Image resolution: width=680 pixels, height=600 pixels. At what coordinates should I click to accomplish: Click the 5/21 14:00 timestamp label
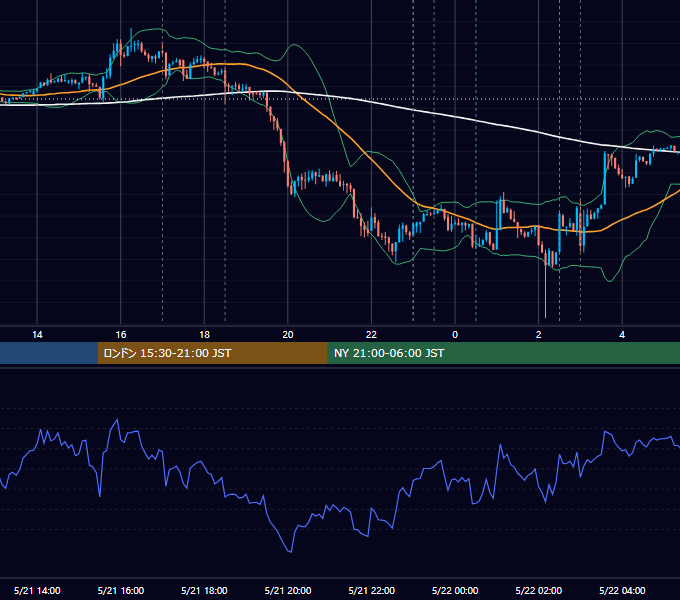pos(37,590)
